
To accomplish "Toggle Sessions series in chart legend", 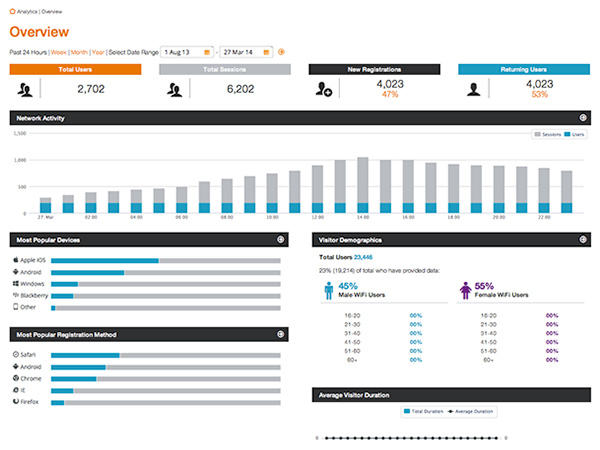I will [545, 133].
